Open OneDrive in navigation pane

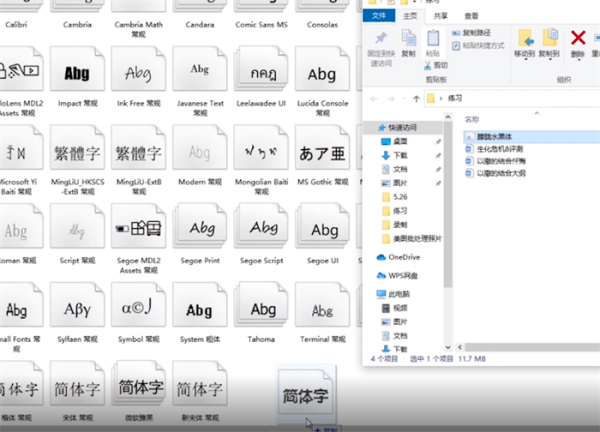point(404,257)
